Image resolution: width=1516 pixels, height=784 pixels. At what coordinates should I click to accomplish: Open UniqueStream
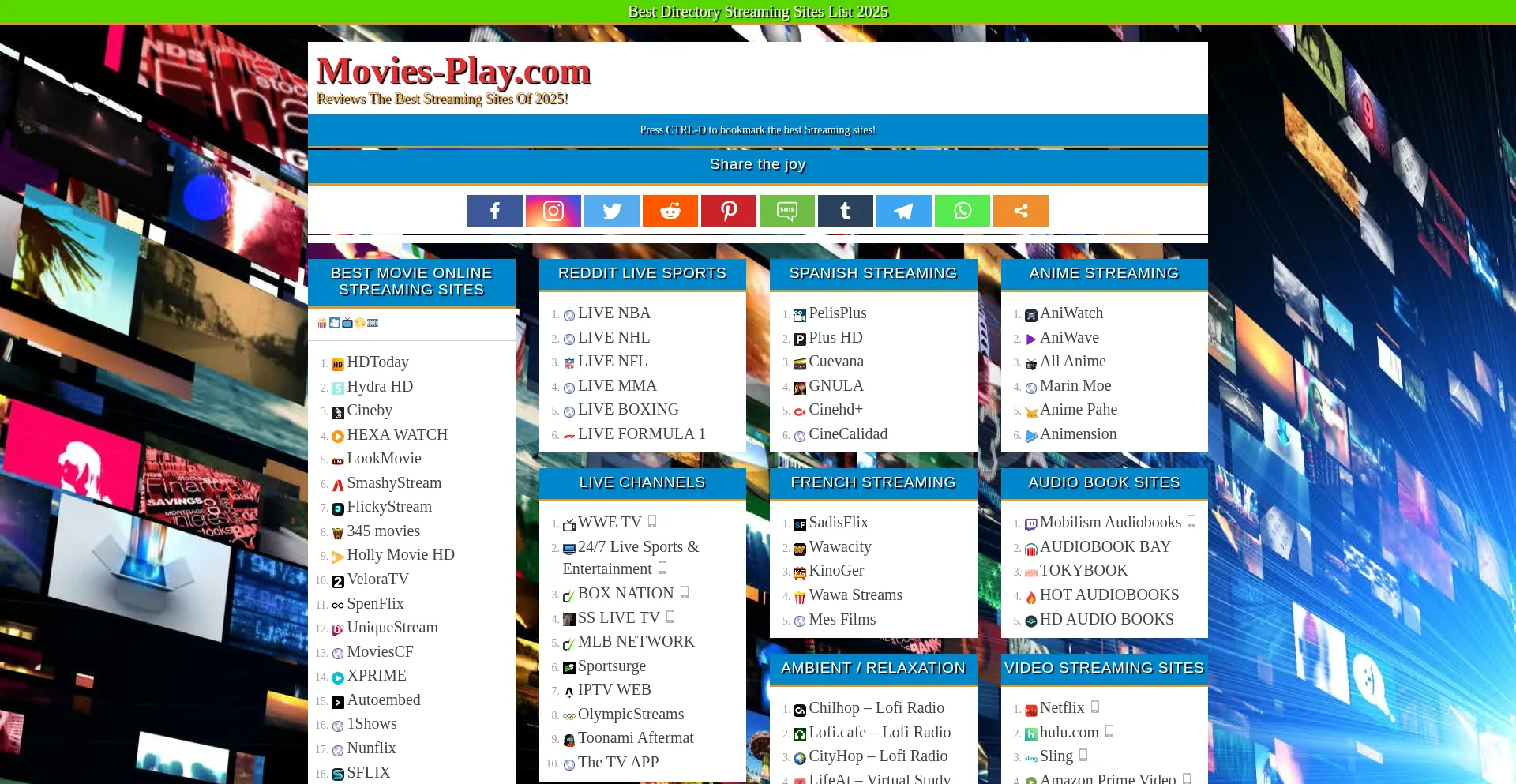[x=392, y=628]
